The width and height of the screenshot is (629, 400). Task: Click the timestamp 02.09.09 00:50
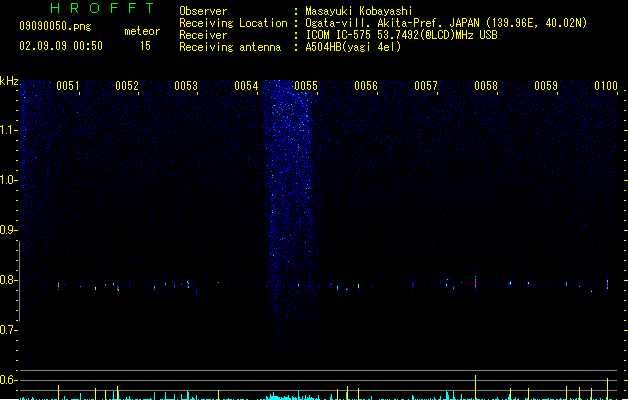coord(61,46)
